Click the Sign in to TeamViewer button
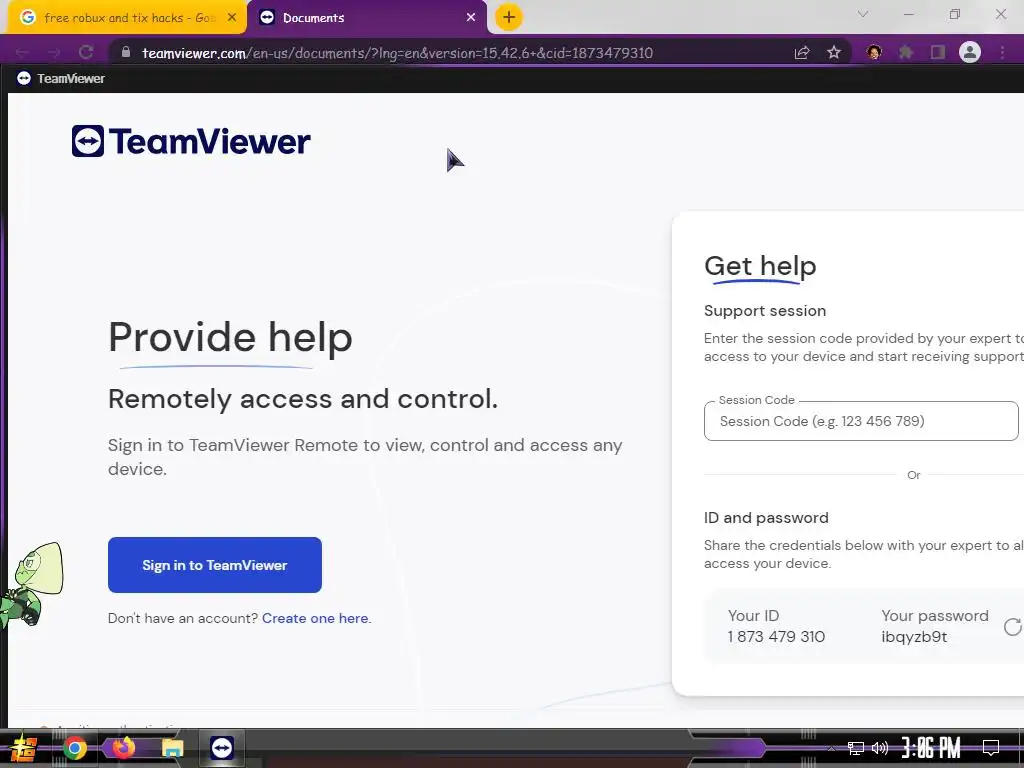 (x=215, y=565)
